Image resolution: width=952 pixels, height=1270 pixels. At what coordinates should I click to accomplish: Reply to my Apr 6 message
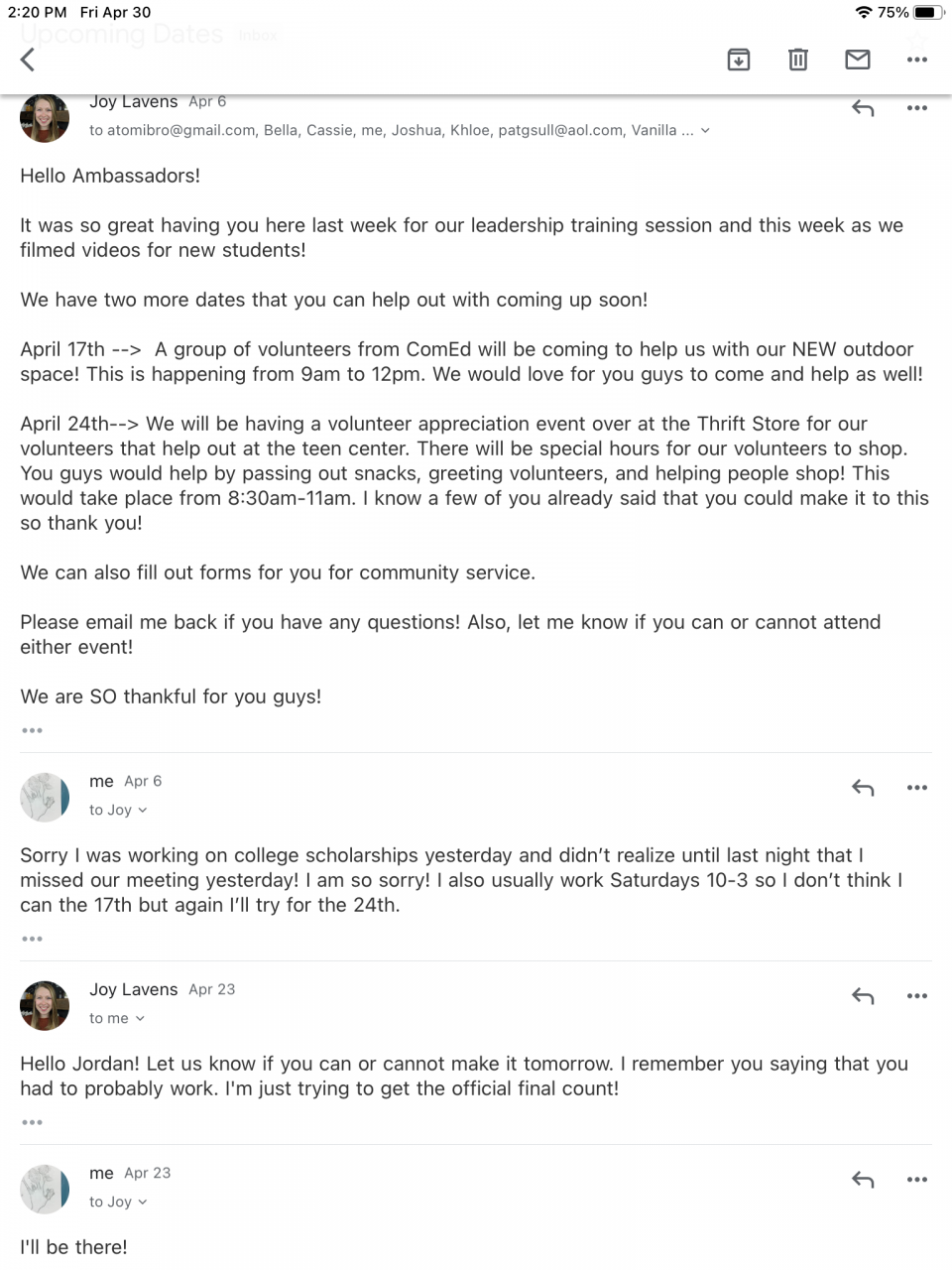click(863, 788)
